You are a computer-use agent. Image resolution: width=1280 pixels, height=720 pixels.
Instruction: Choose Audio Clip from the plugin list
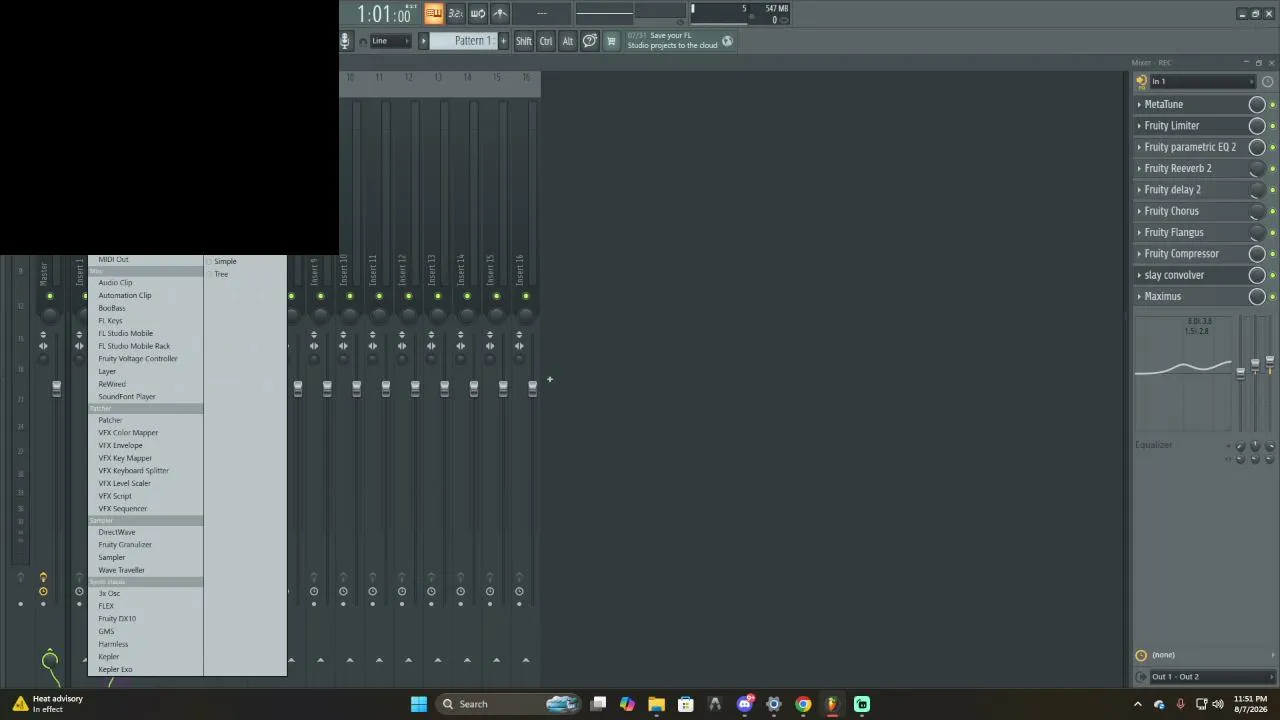point(115,282)
